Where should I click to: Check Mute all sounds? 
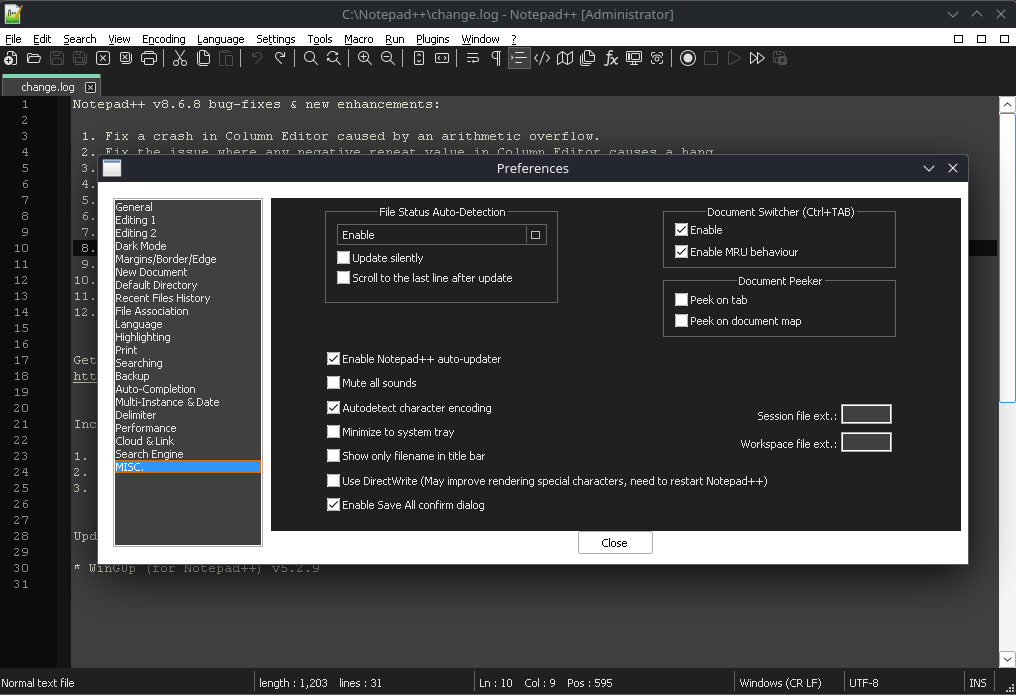pyautogui.click(x=333, y=383)
